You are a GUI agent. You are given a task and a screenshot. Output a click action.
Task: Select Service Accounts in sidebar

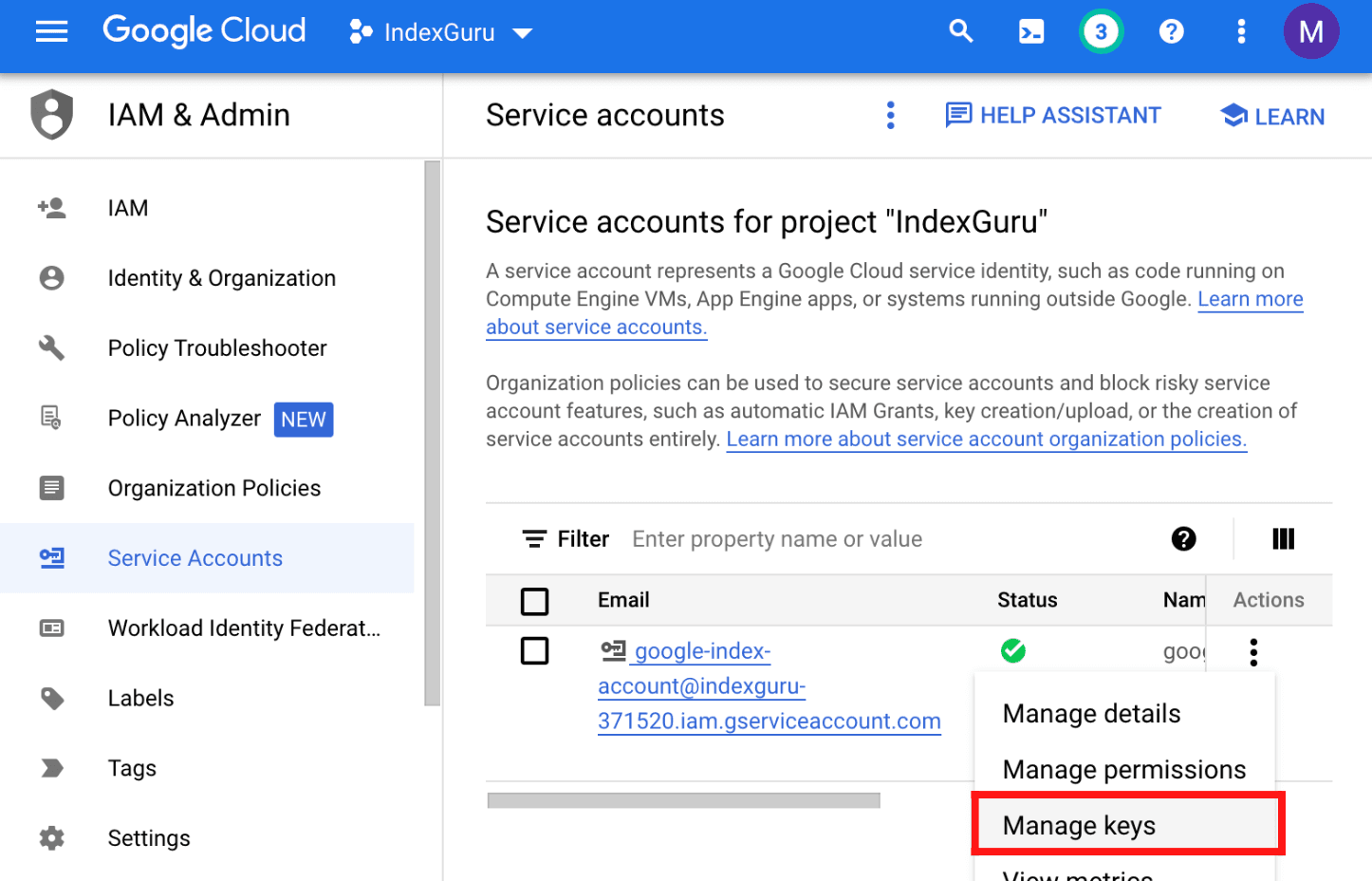click(195, 558)
